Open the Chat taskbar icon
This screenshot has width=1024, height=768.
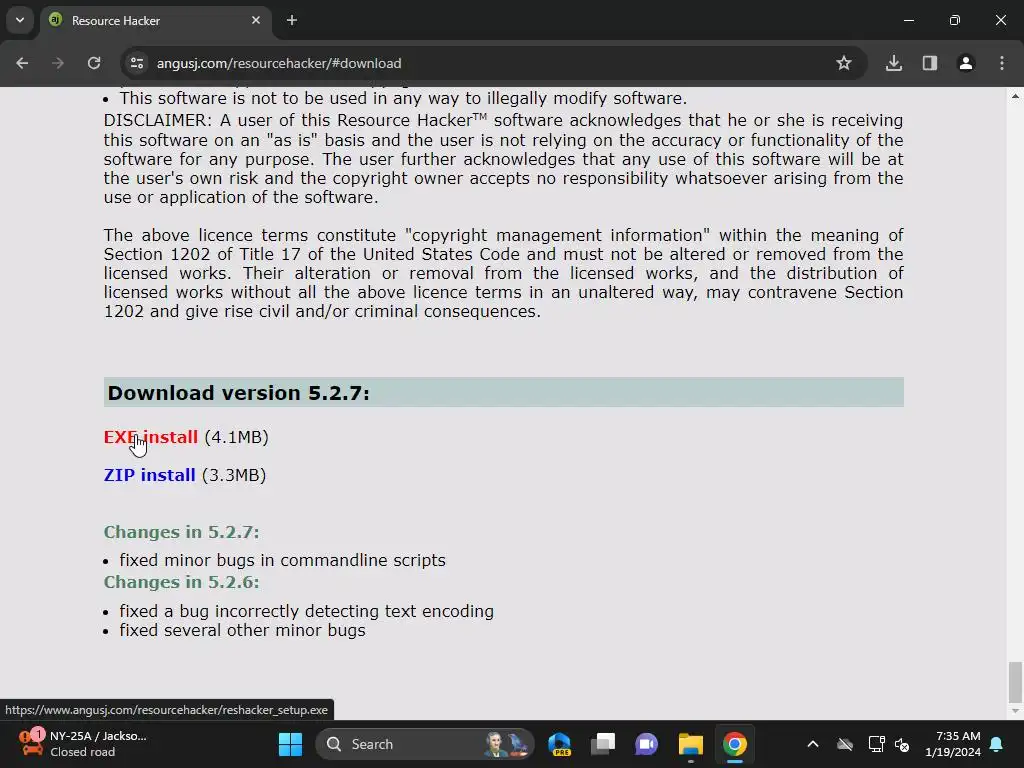(x=647, y=744)
